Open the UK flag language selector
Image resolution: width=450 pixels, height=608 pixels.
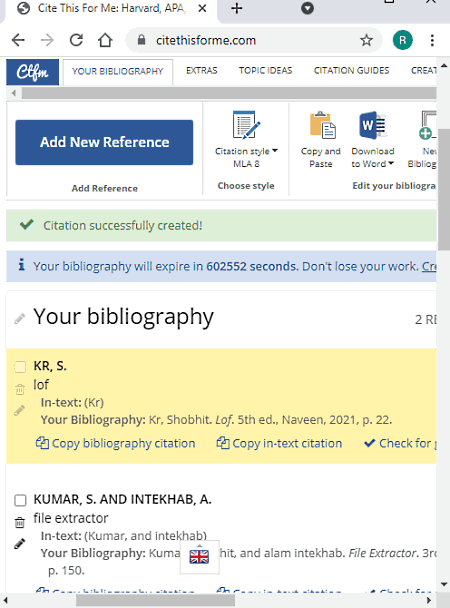(x=199, y=557)
